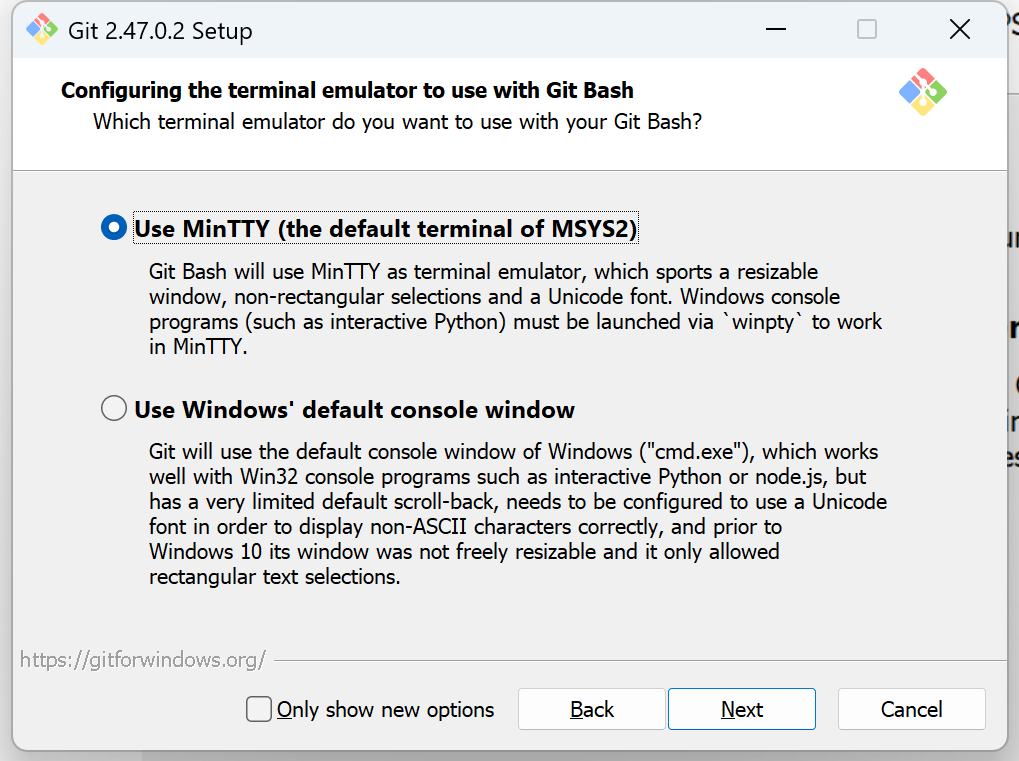Click the "Only show new options" label text
The image size is (1019, 761).
tap(385, 710)
